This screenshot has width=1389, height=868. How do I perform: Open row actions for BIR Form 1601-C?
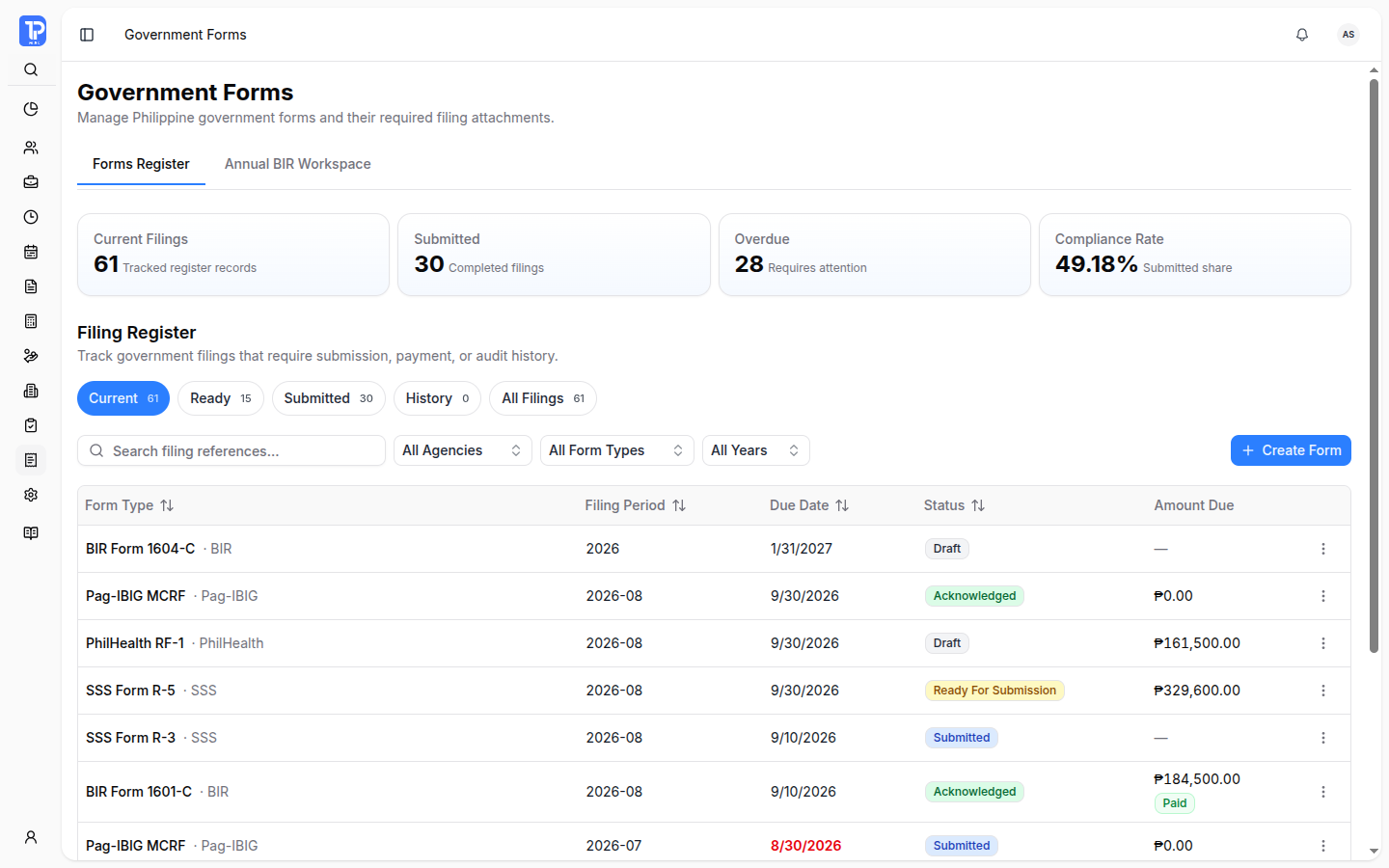[x=1323, y=792]
